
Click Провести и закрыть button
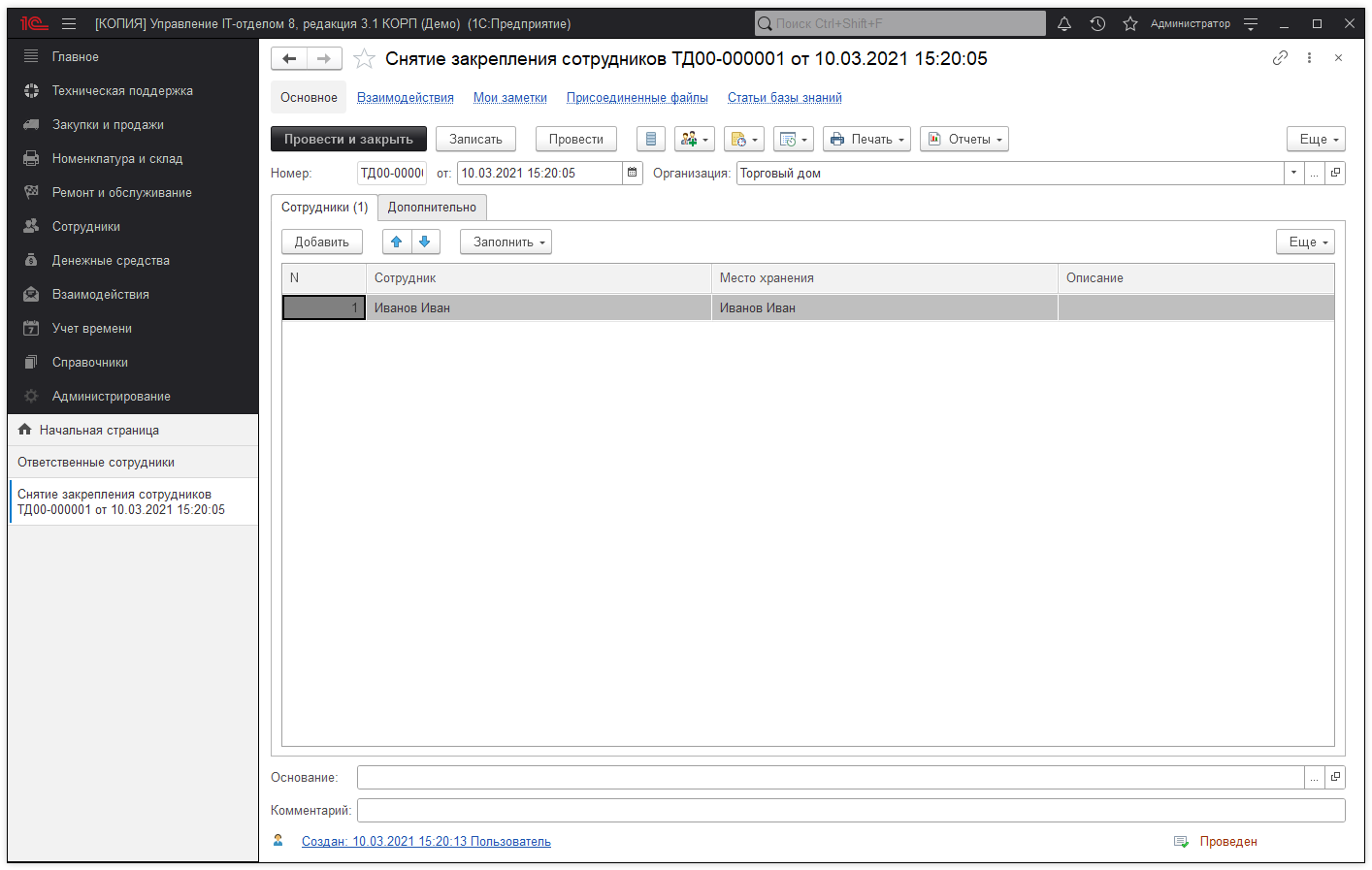point(348,140)
